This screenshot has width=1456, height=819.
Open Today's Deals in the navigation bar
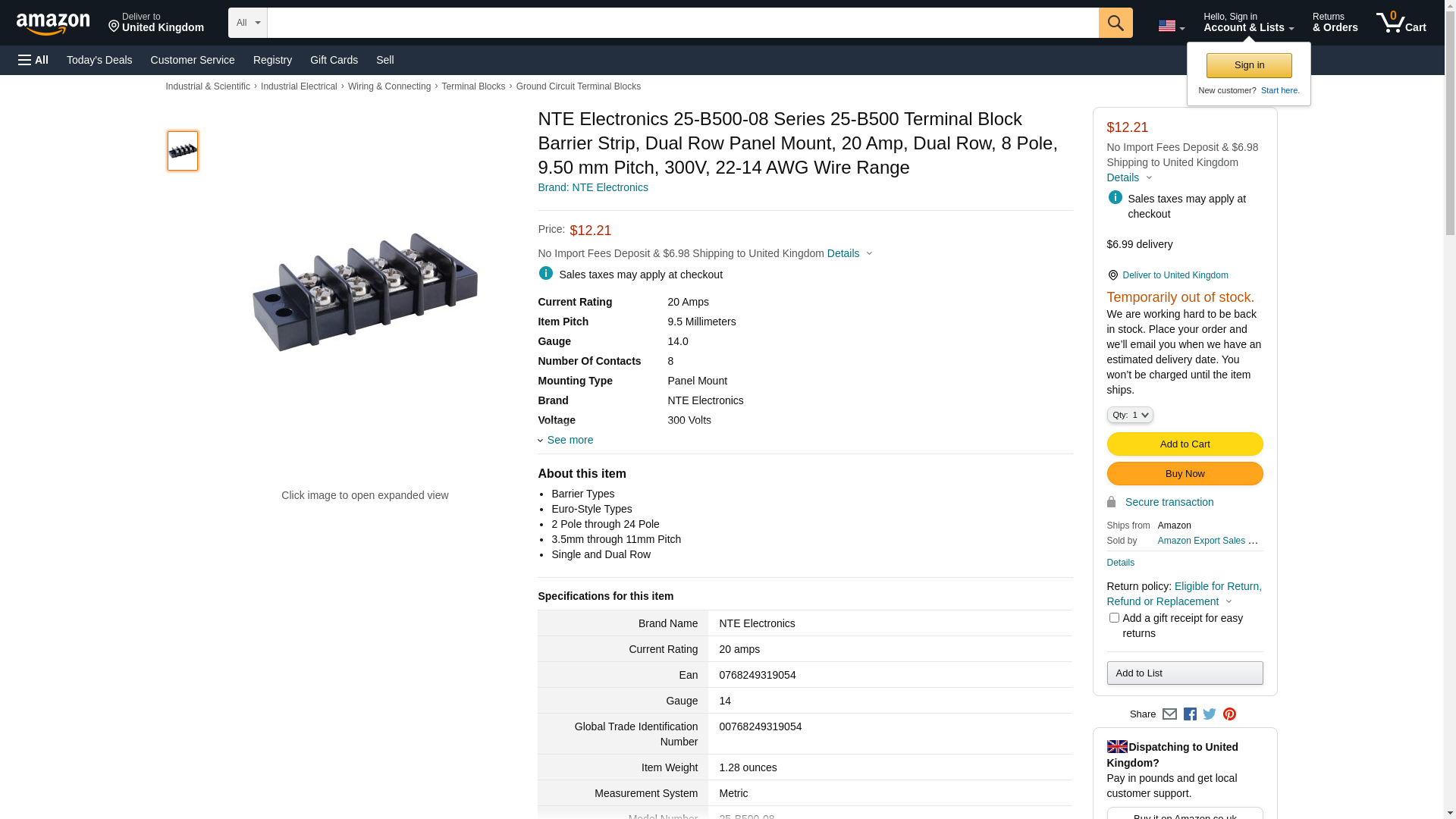click(99, 60)
